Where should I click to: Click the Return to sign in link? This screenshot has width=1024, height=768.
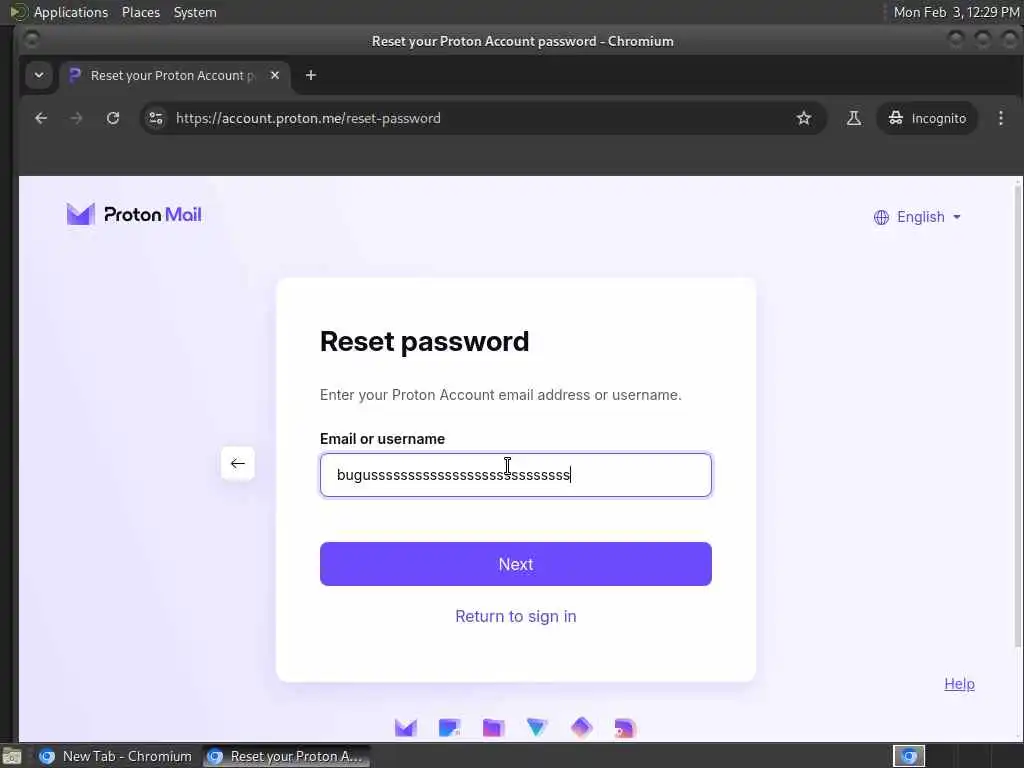[x=516, y=616]
